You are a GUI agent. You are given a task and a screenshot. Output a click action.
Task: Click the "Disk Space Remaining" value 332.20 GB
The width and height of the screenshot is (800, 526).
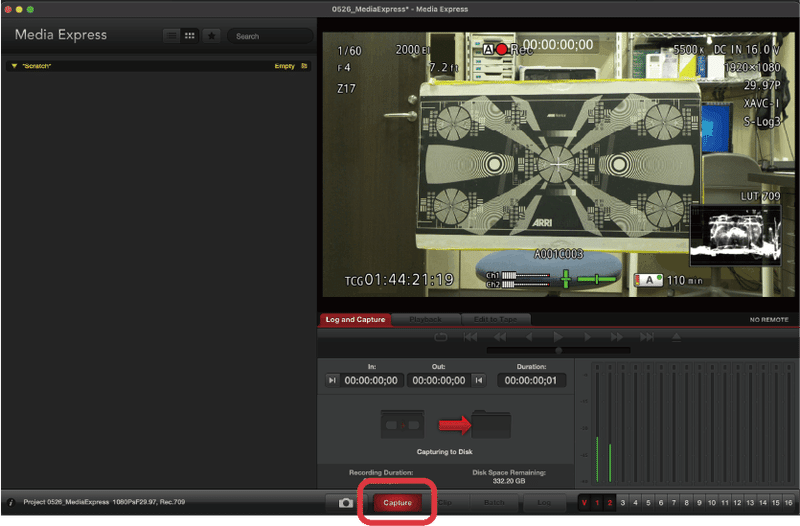(509, 481)
